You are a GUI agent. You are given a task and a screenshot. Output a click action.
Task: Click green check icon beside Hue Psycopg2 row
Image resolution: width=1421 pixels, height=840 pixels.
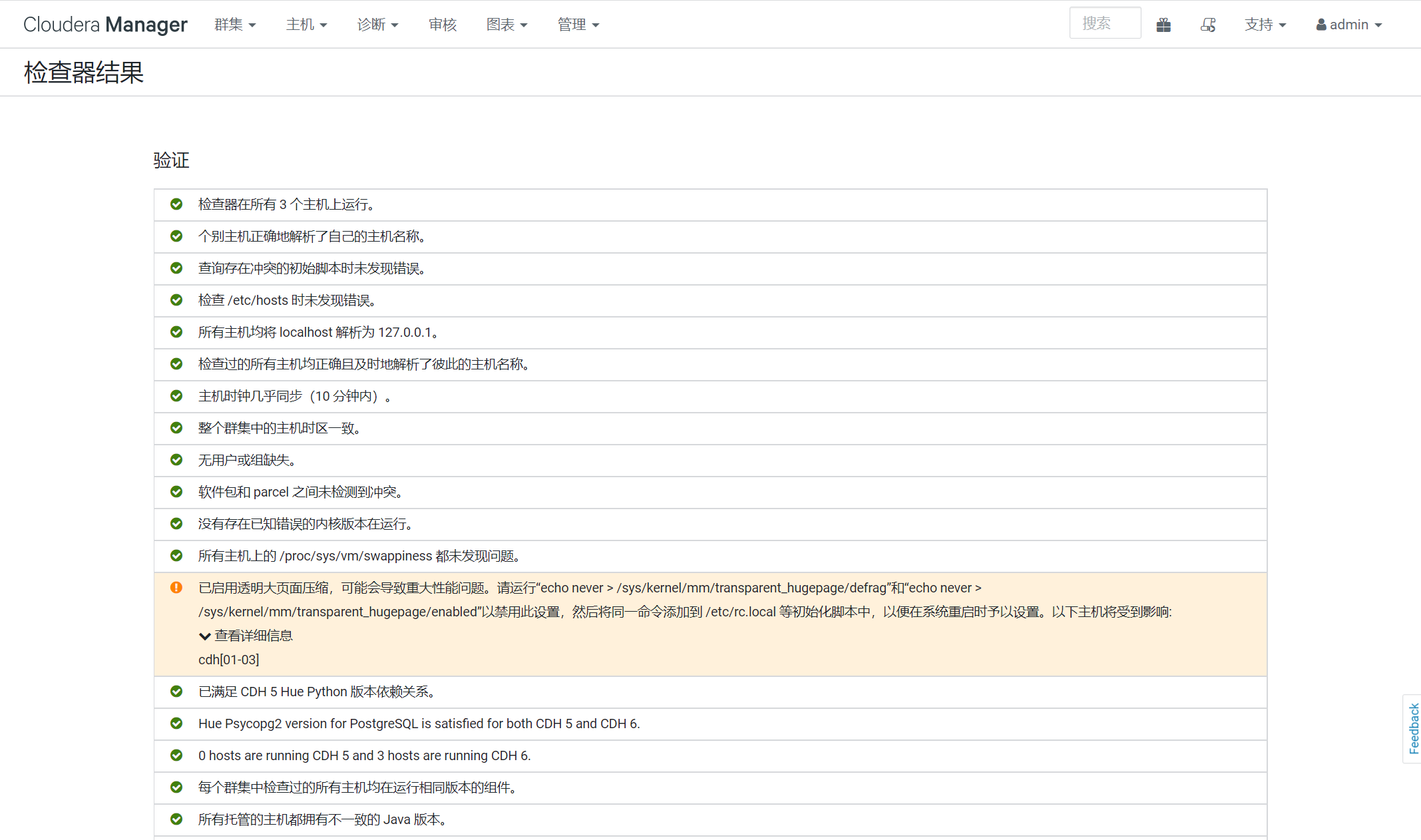click(x=176, y=724)
